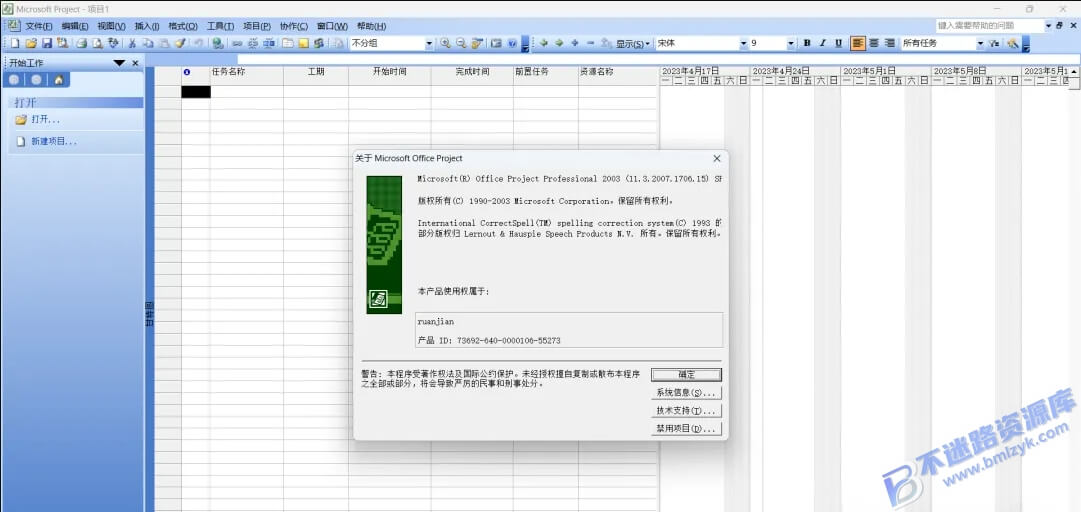Open the 插入(I) menu
The width and height of the screenshot is (1081, 512).
click(147, 26)
